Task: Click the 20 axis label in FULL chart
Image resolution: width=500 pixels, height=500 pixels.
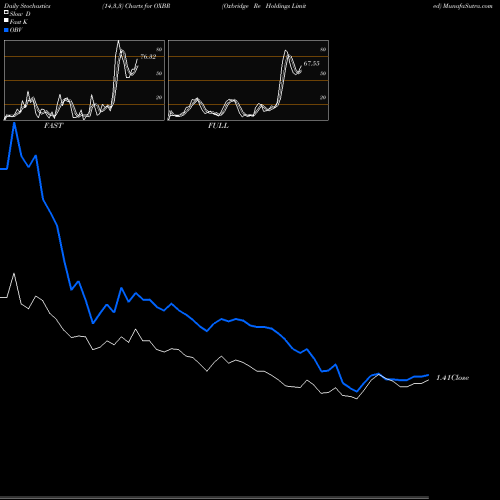Action: [x=323, y=97]
